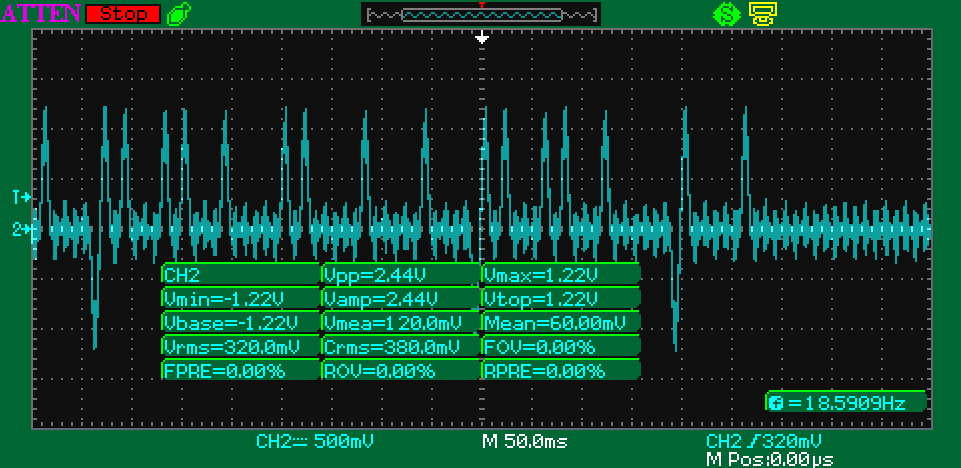Click the white trigger position arrow at top
This screenshot has width=961, height=468.
[x=482, y=37]
